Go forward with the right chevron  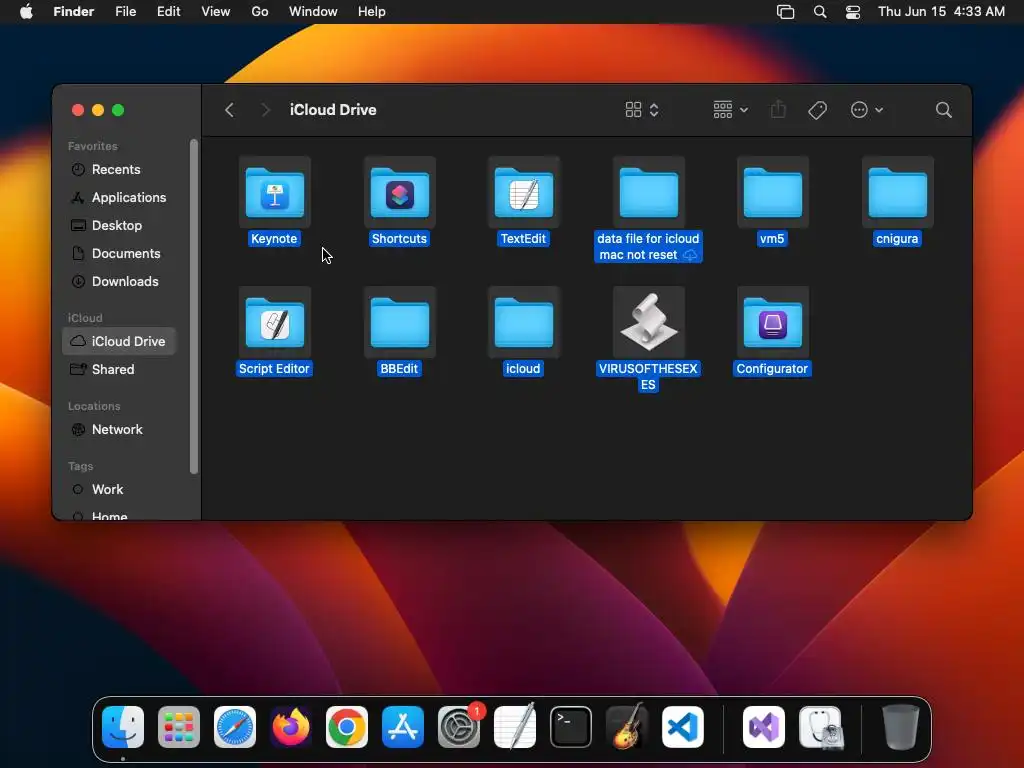coord(265,110)
